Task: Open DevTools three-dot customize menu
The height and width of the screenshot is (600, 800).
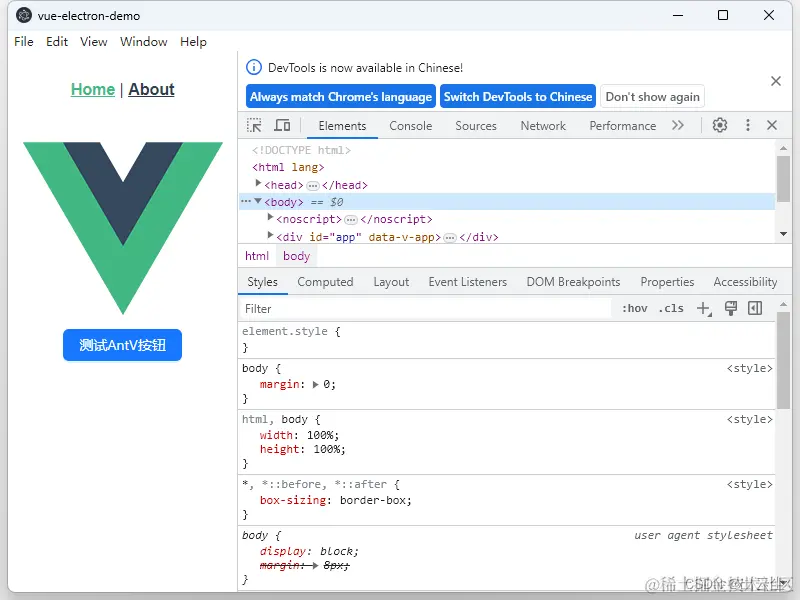Action: pos(747,126)
